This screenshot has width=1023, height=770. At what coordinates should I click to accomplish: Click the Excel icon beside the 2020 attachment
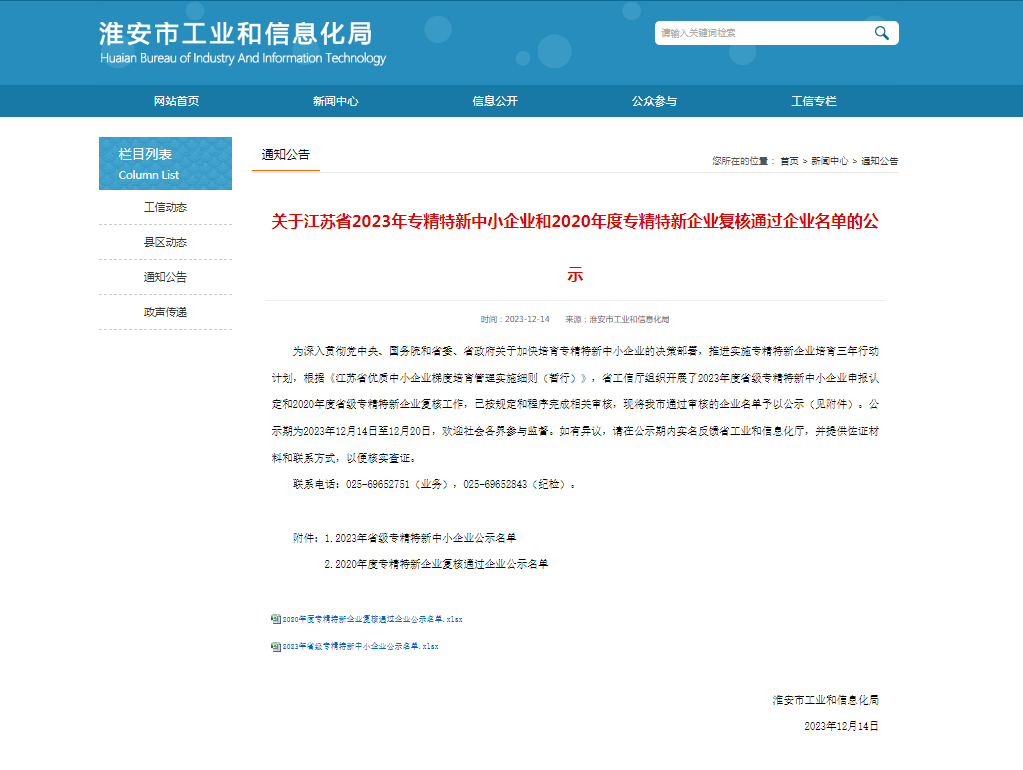point(274,618)
